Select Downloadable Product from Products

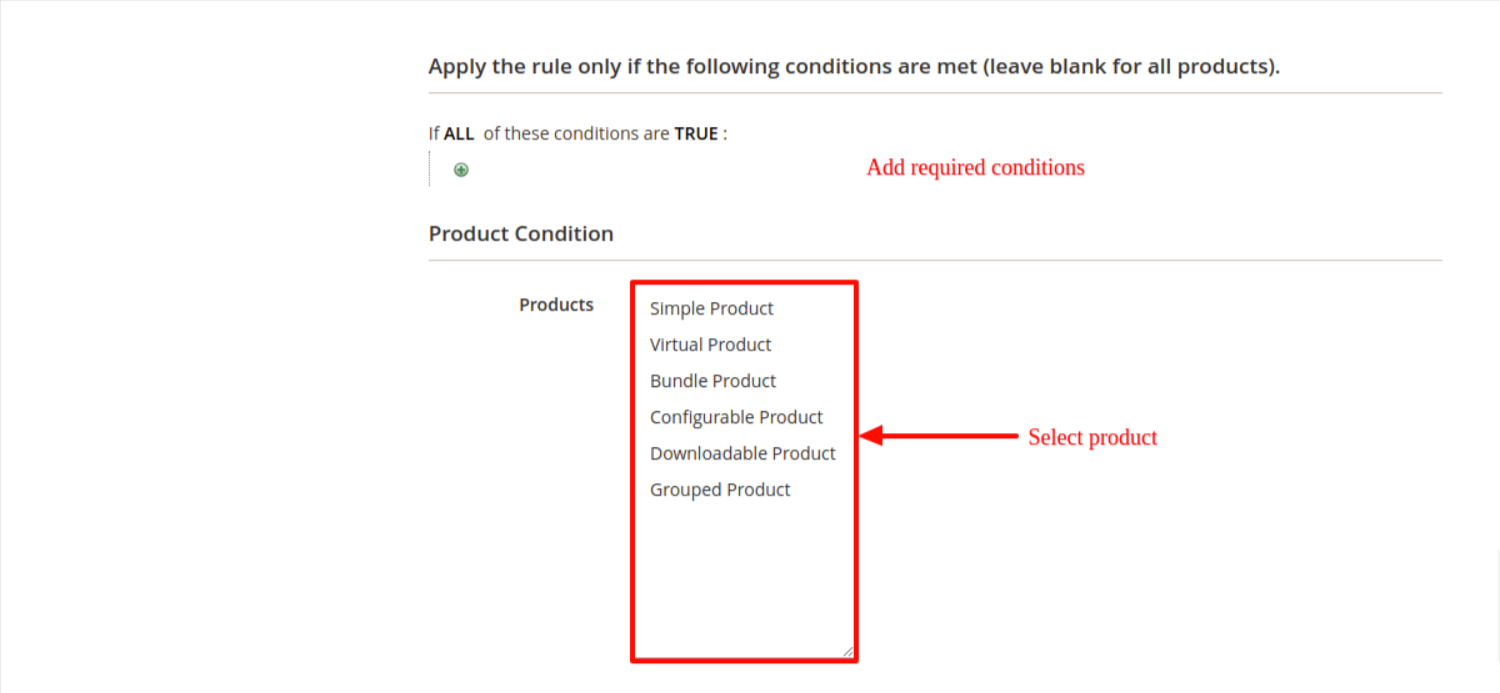742,453
